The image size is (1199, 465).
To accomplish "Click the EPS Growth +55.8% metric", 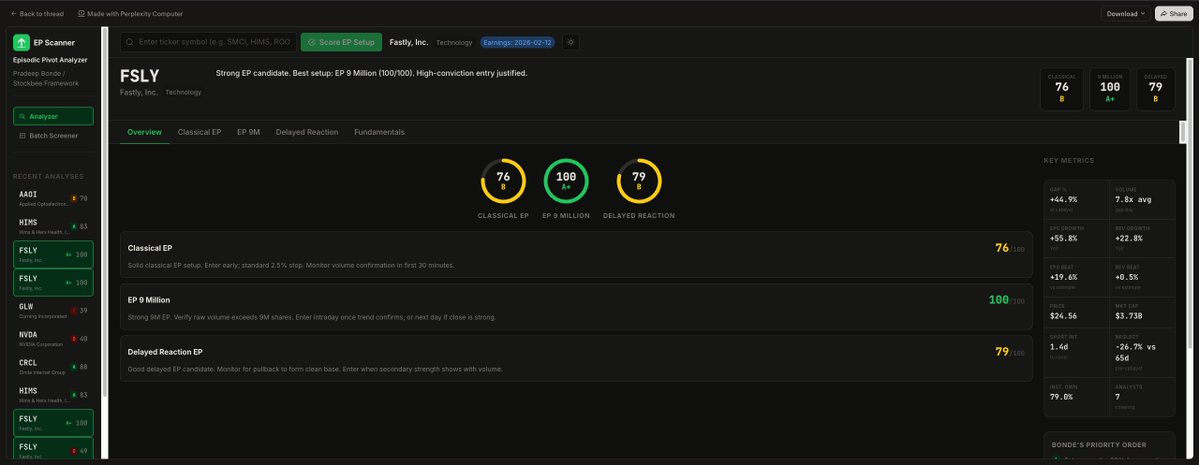I will [1077, 238].
